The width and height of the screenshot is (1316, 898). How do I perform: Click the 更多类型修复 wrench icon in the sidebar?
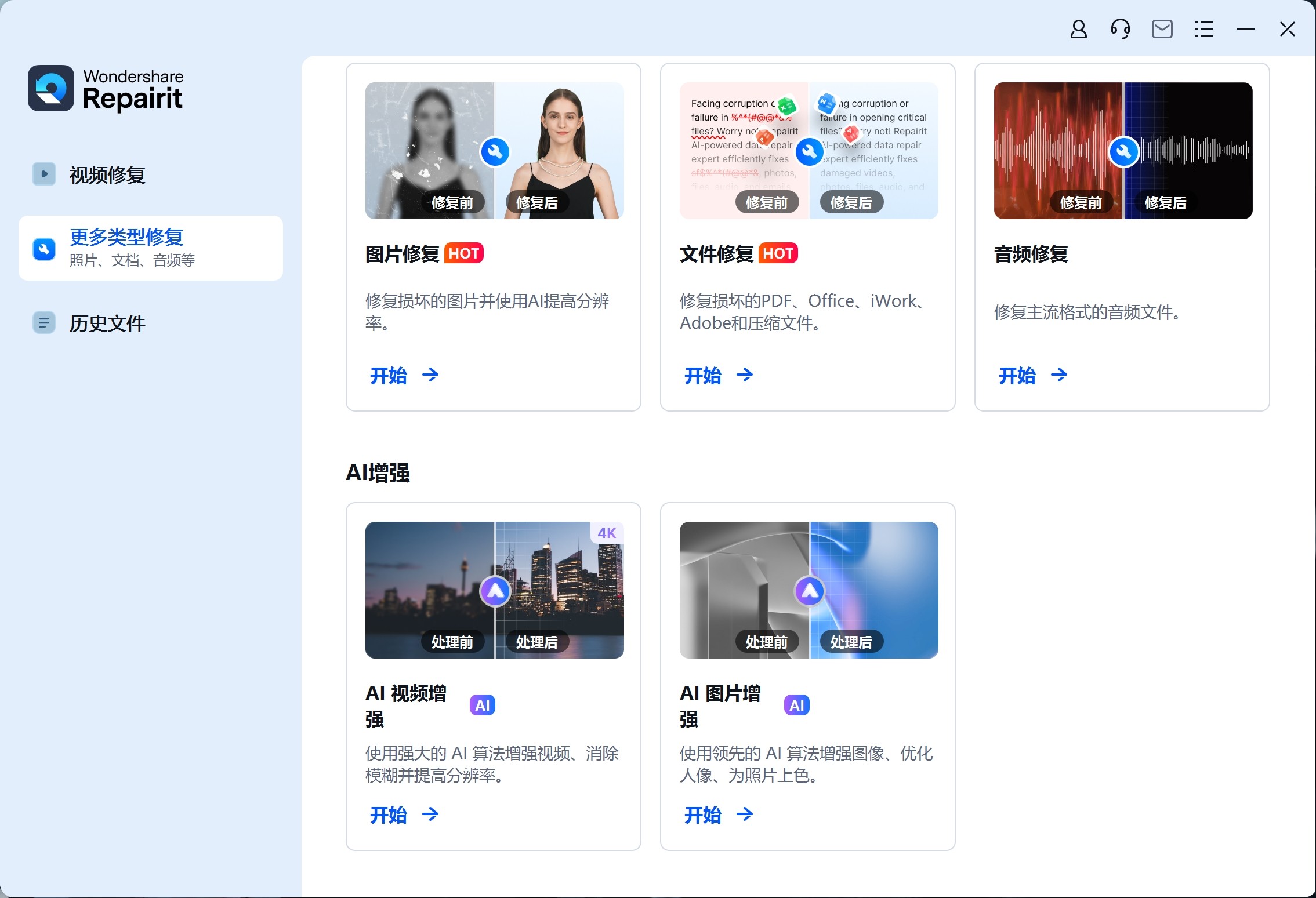(x=44, y=249)
